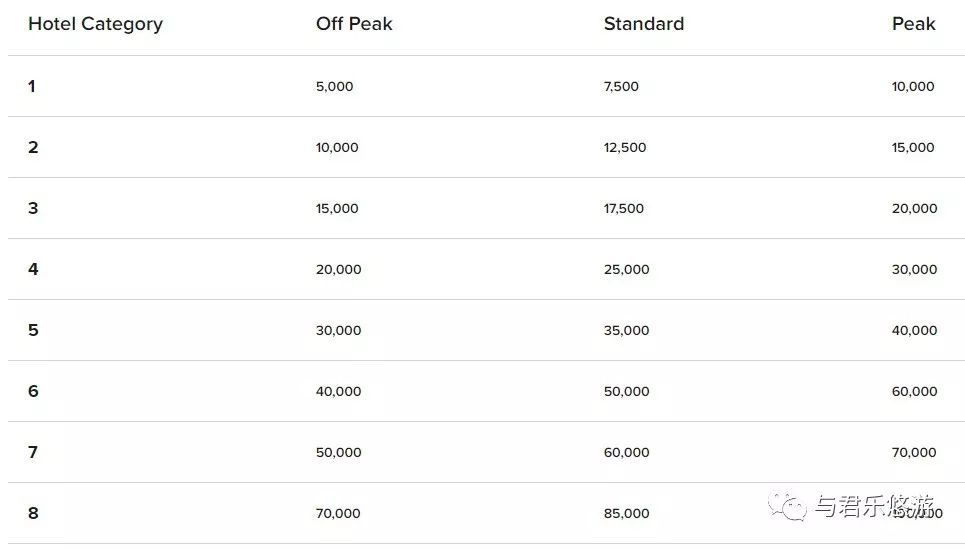Select category 6 row label
The width and height of the screenshot is (965, 549).
tap(33, 391)
